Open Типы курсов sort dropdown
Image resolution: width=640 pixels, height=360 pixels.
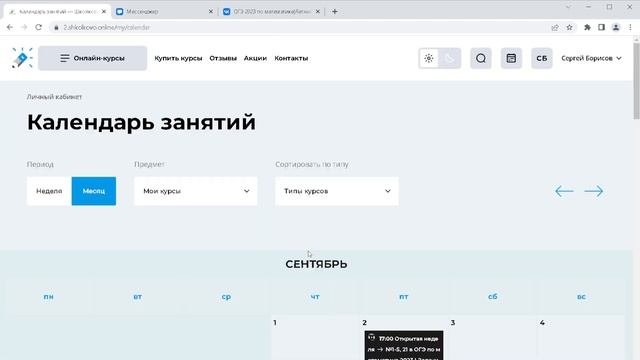[337, 191]
